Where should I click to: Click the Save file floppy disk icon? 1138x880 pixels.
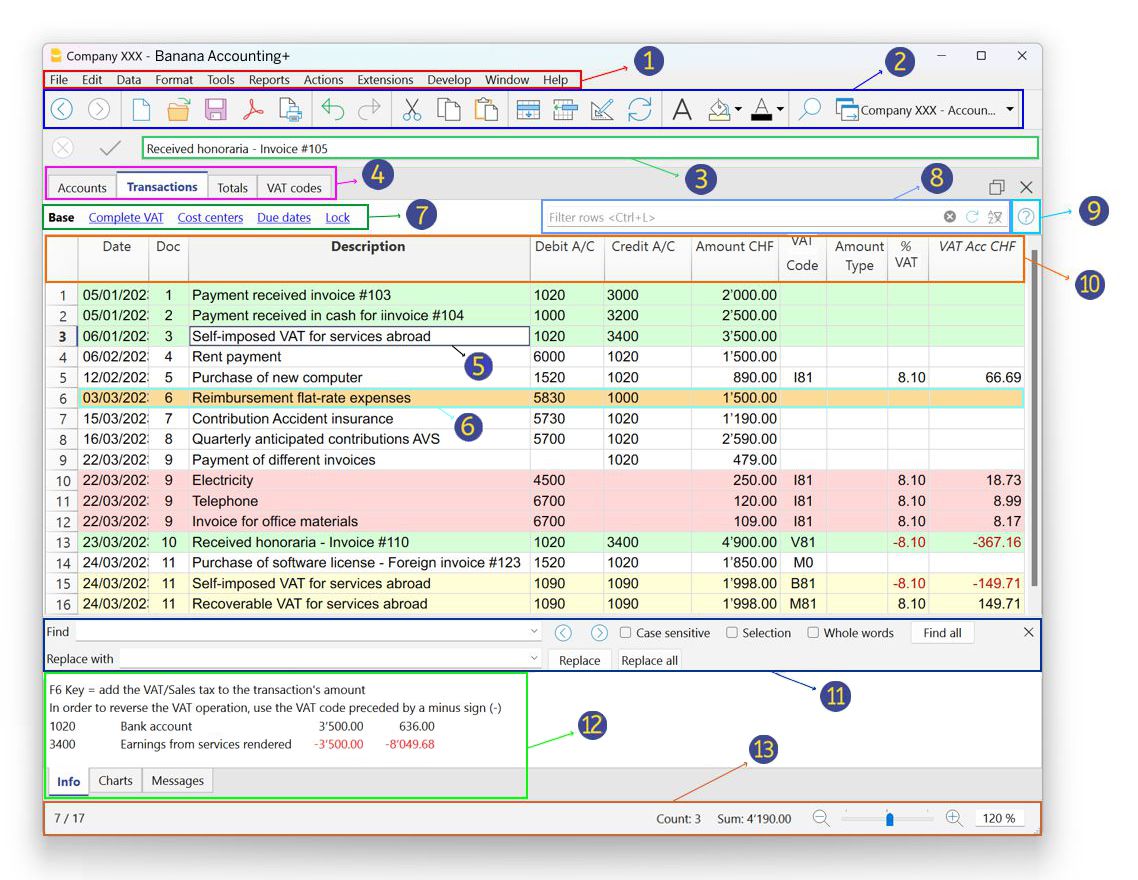[x=215, y=110]
